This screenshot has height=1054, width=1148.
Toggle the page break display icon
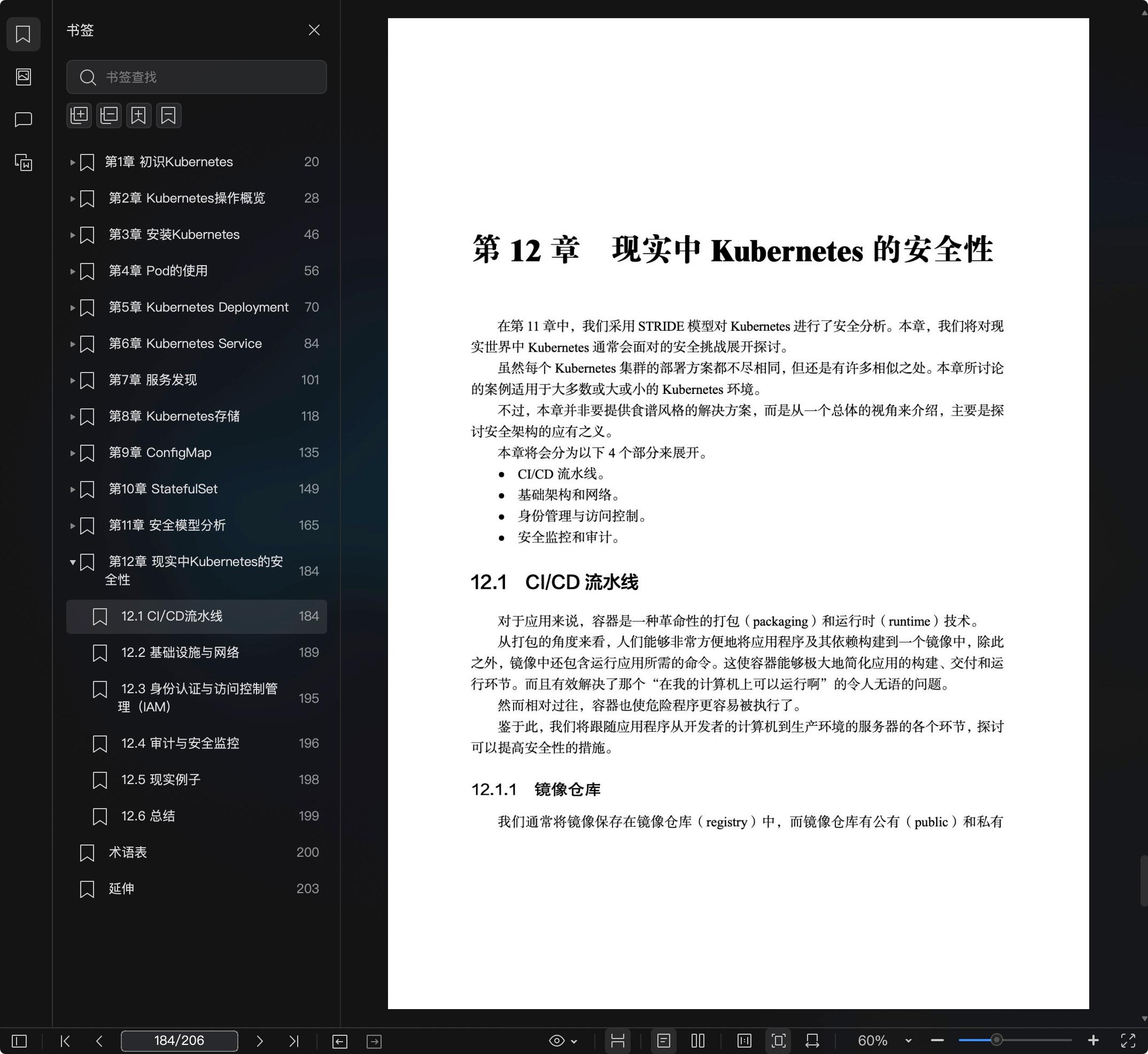click(x=618, y=1041)
